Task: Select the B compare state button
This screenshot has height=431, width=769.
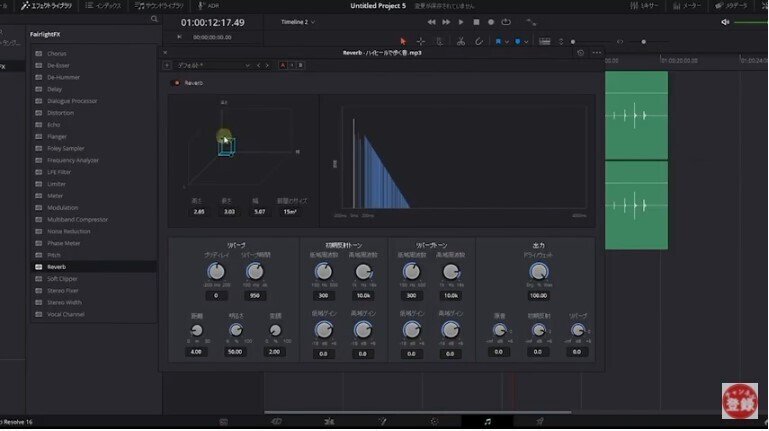Action: pyautogui.click(x=301, y=65)
